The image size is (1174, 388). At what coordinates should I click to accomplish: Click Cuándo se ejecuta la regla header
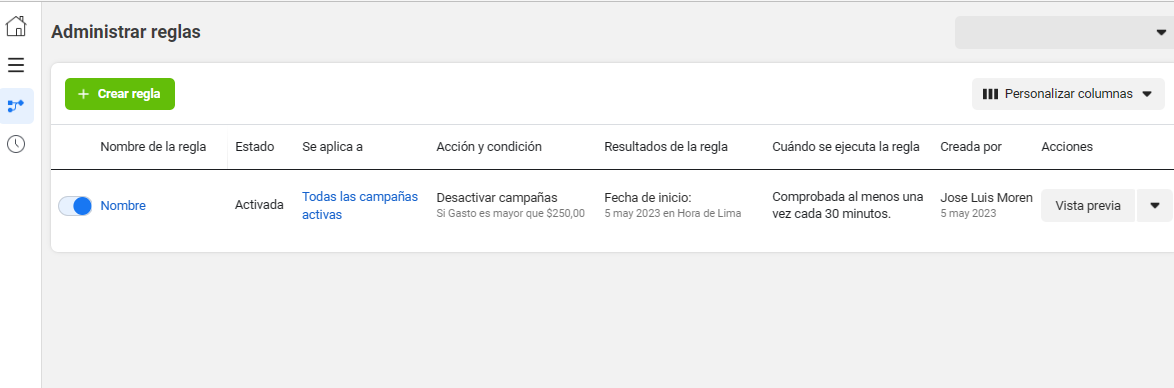coord(846,147)
